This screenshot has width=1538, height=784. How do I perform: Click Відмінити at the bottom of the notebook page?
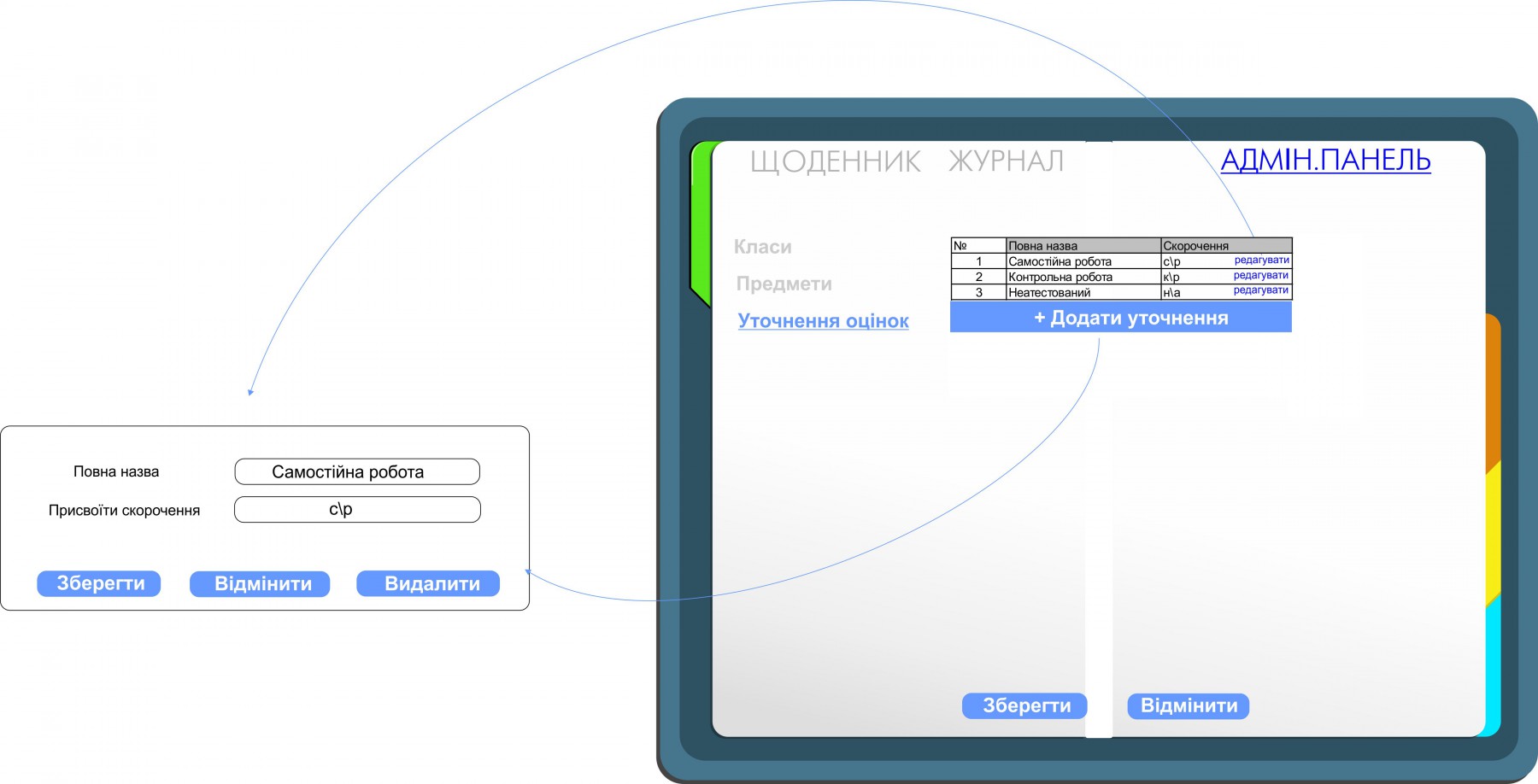1188,705
